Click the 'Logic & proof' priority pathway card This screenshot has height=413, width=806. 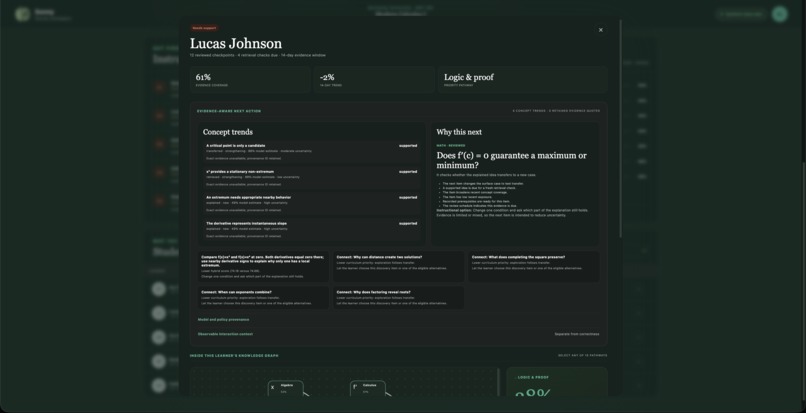(523, 80)
